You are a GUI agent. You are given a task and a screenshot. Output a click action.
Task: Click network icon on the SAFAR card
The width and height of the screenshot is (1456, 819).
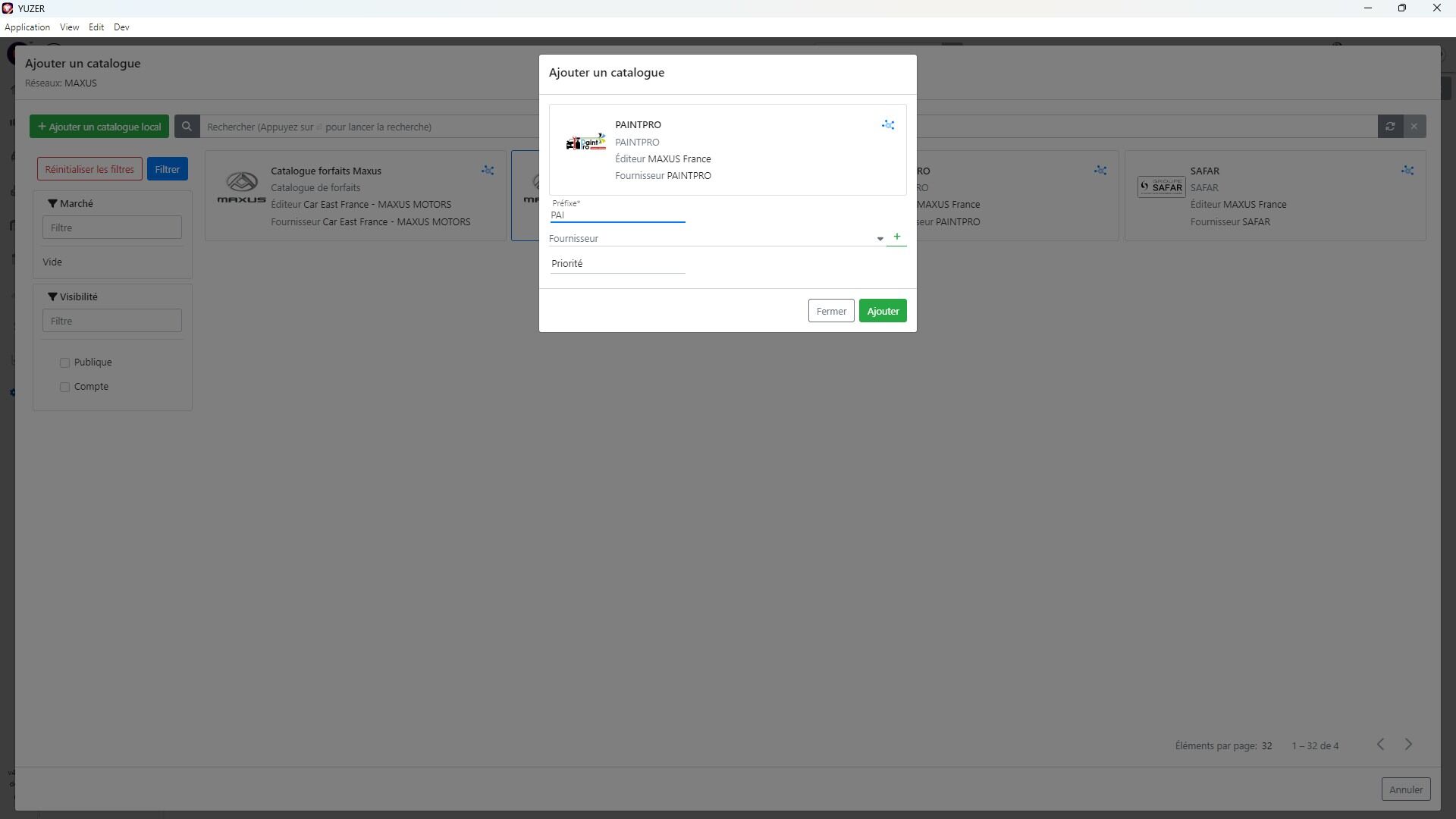click(x=1407, y=171)
